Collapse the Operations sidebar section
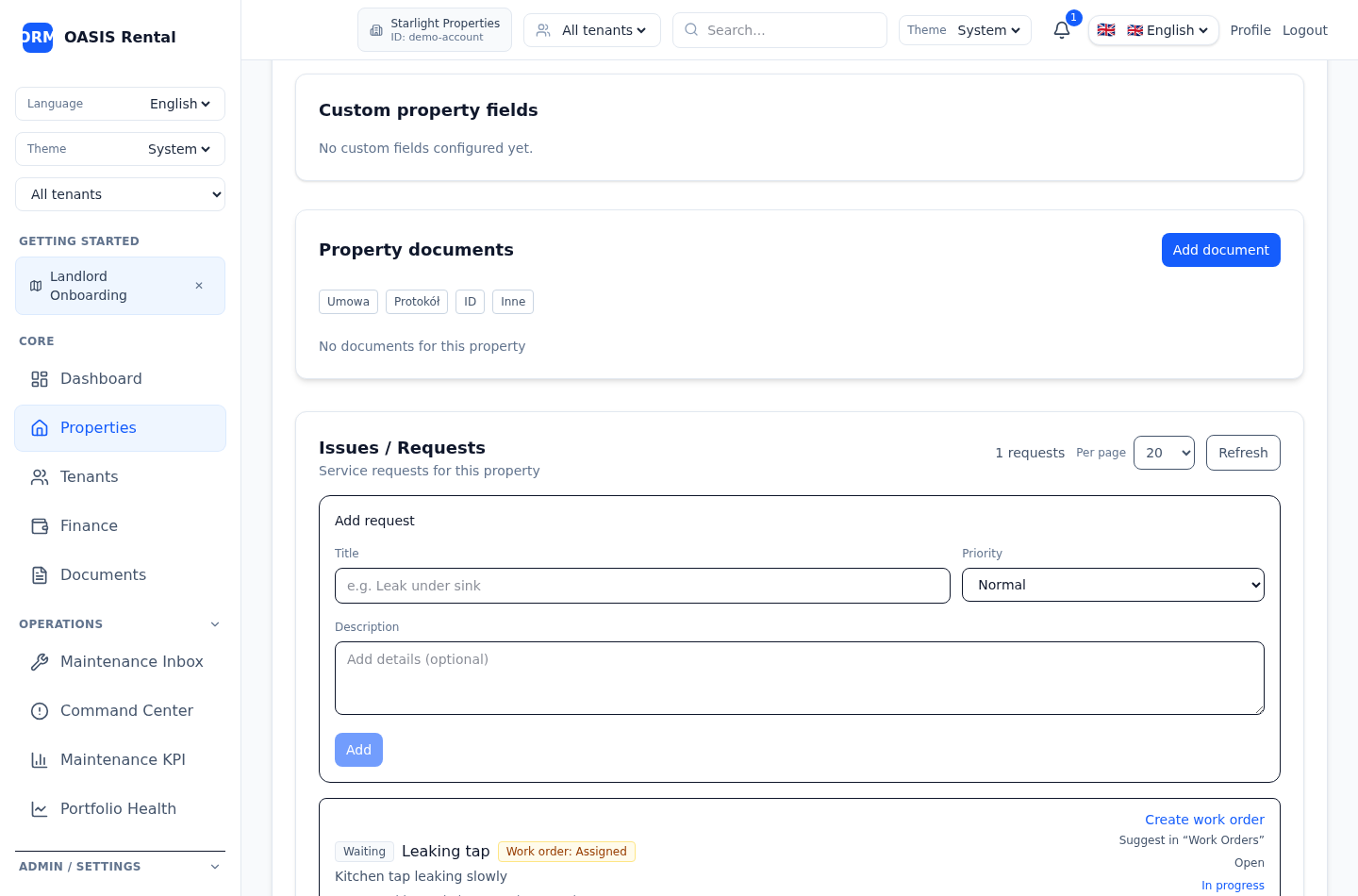 tap(215, 624)
